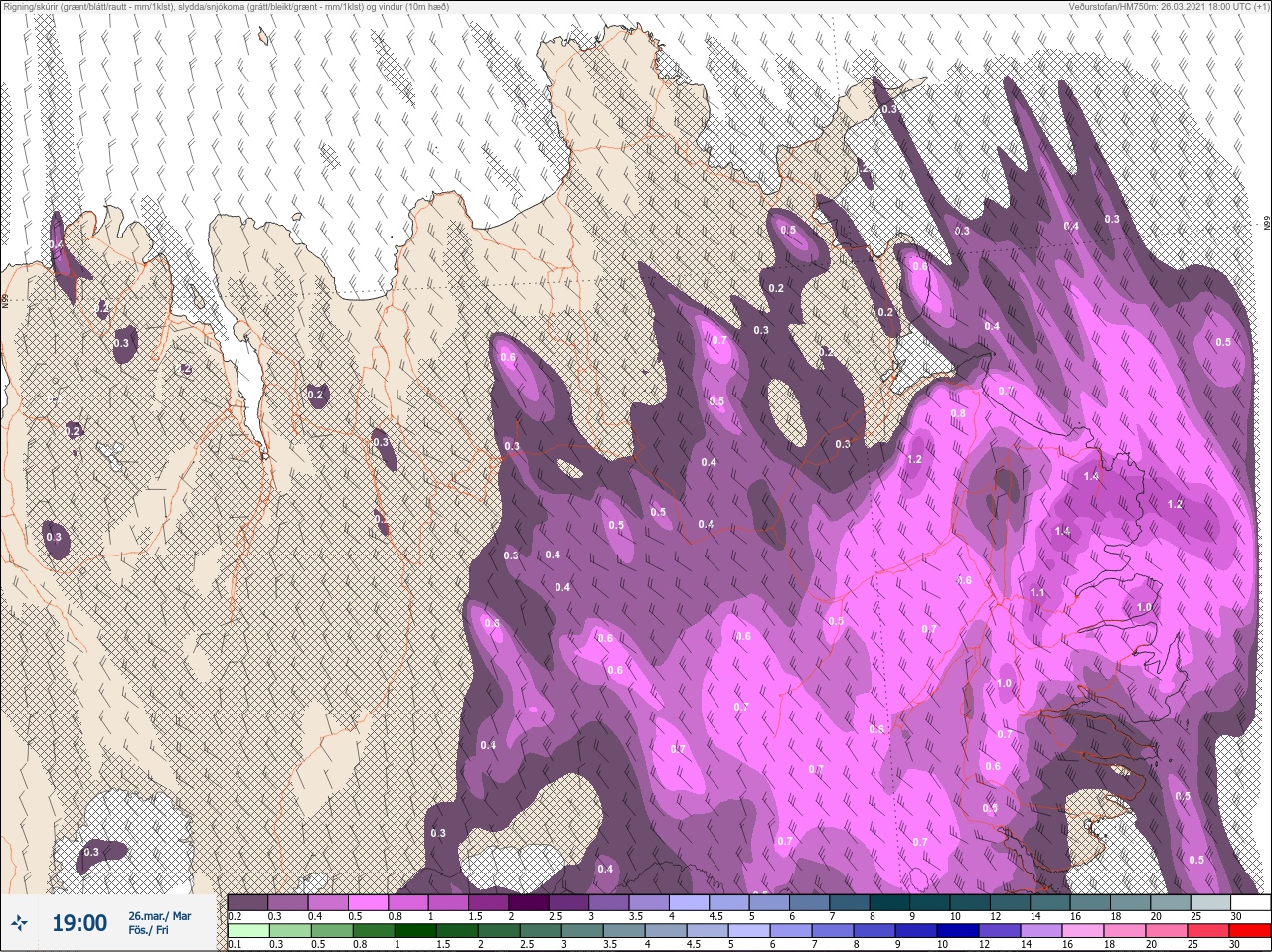Click the 25 label in the rain legend row
Viewport: 1272px width, 952px height.
[1194, 944]
